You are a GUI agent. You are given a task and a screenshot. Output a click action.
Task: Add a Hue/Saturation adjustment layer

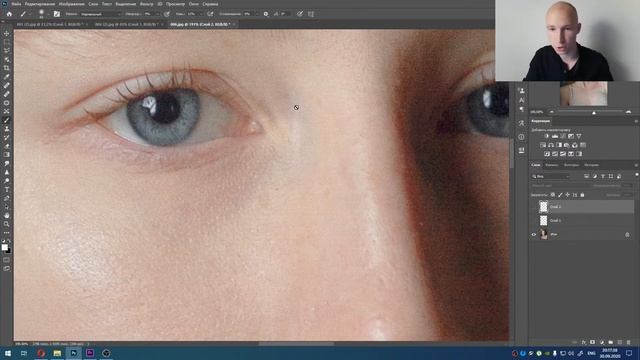(x=543, y=145)
